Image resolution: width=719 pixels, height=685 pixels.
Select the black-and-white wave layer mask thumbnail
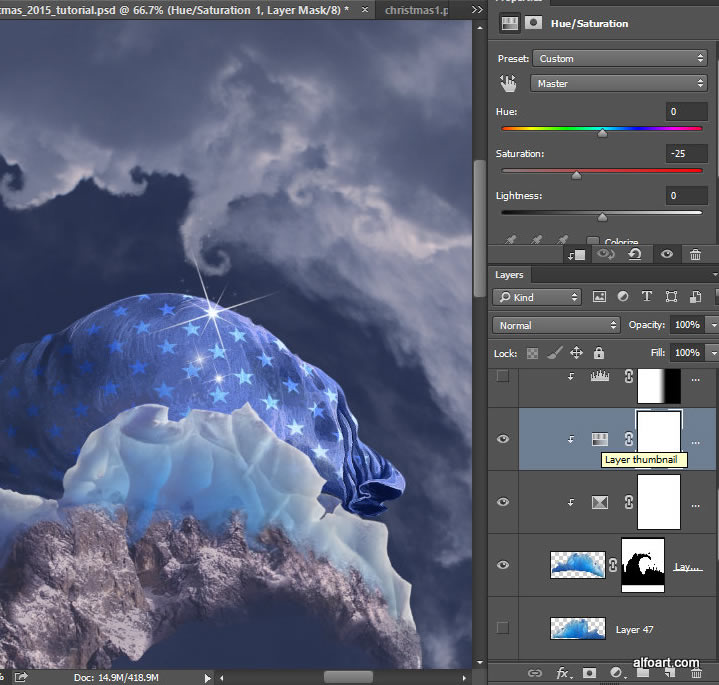point(643,565)
